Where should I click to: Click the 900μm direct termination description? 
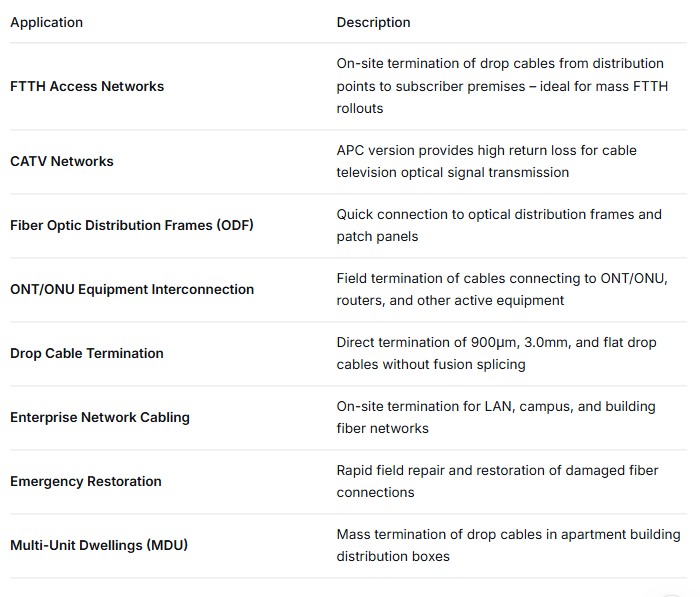(x=496, y=353)
